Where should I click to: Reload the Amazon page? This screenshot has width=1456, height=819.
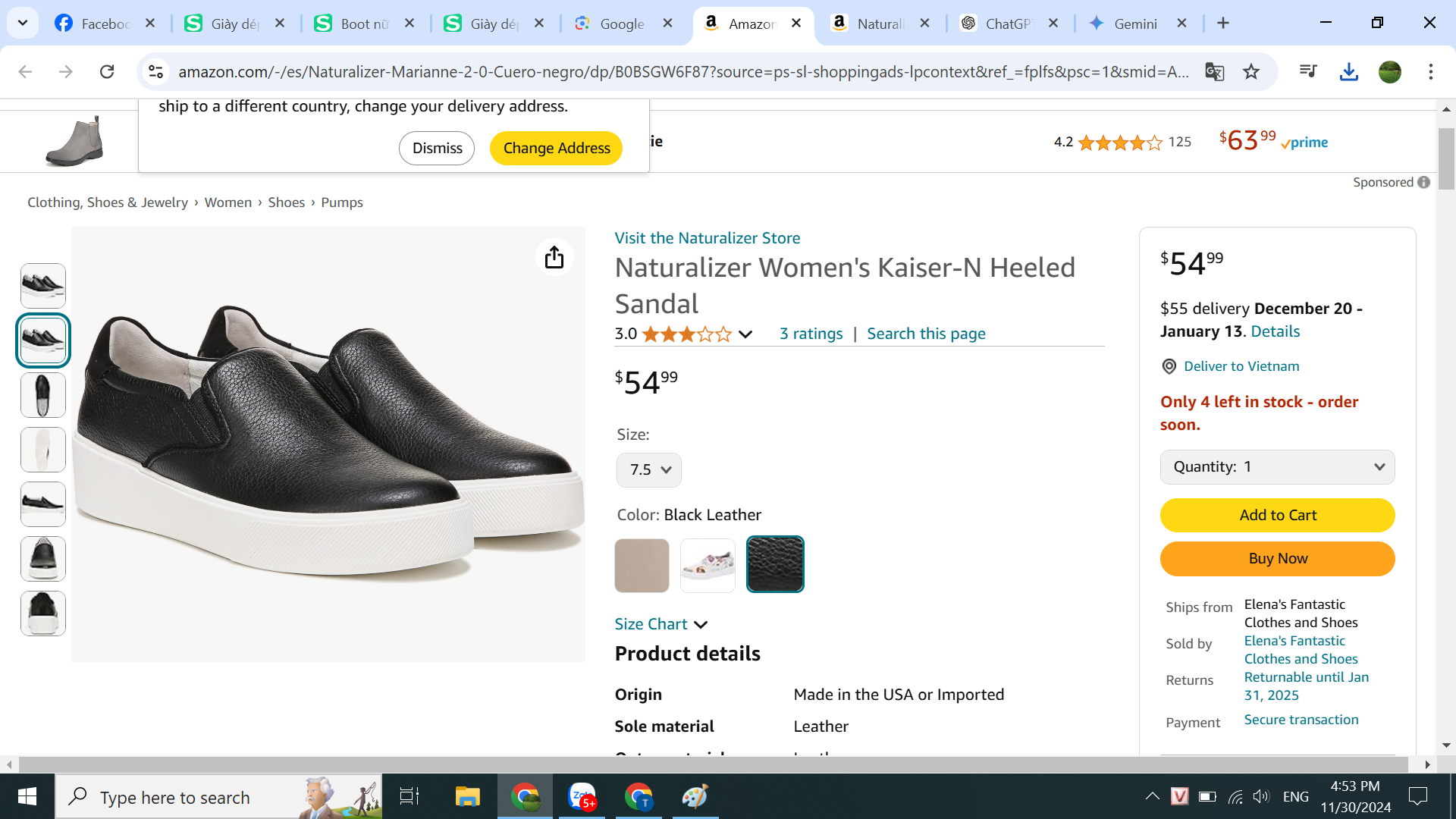[107, 72]
